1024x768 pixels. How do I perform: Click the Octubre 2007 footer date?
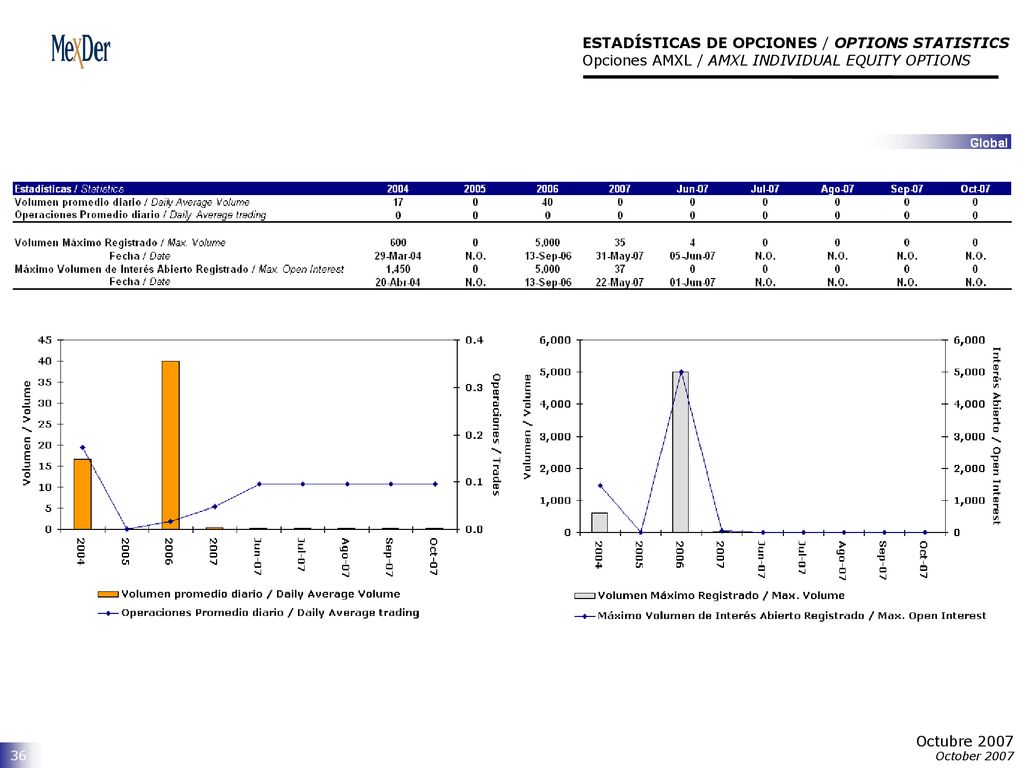(964, 741)
